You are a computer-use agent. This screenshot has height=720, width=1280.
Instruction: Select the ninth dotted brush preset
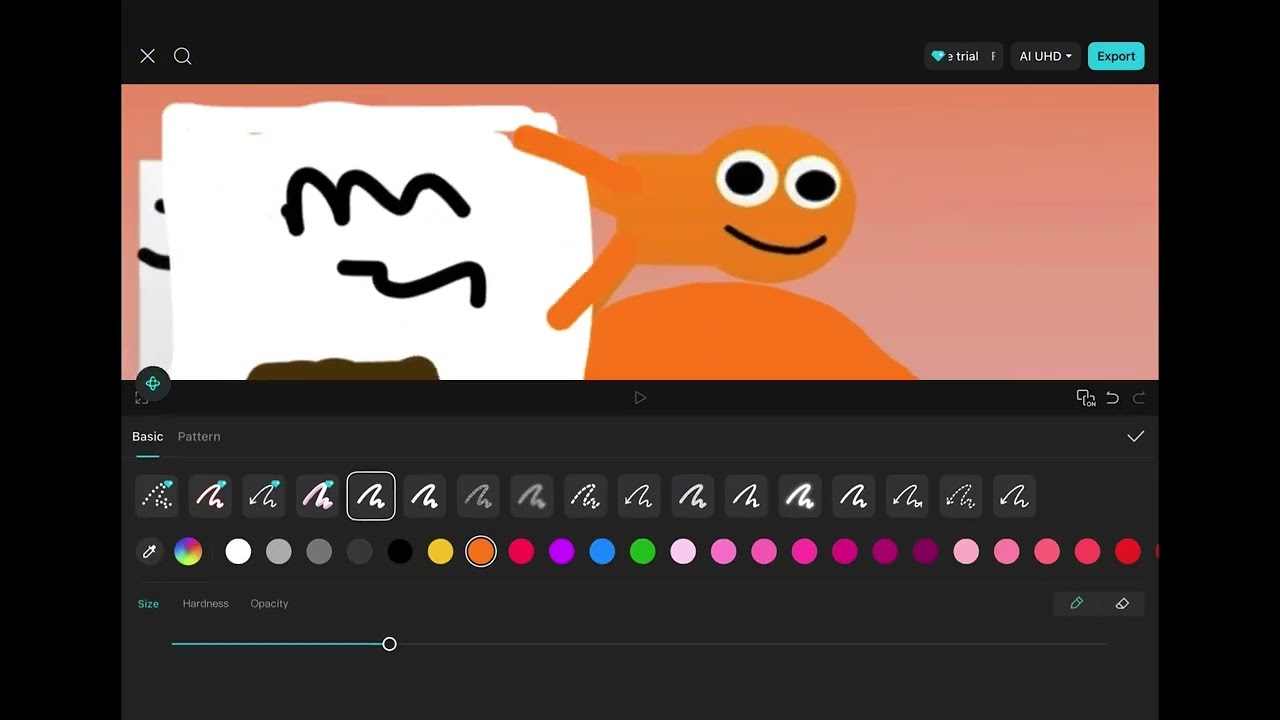(585, 496)
